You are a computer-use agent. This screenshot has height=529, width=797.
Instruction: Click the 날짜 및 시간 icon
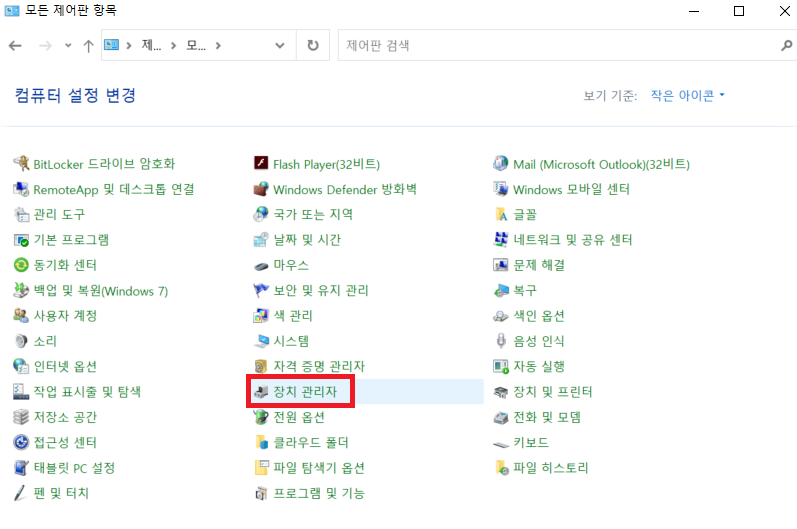click(261, 240)
